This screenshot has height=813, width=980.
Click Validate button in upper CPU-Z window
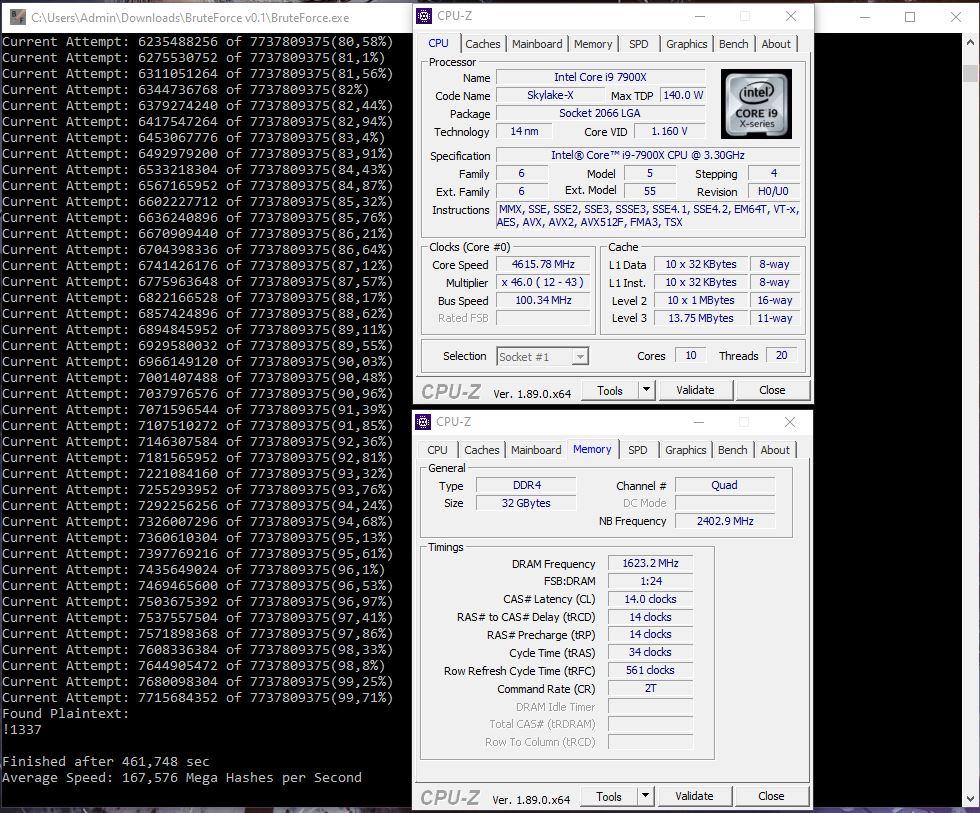pos(695,390)
